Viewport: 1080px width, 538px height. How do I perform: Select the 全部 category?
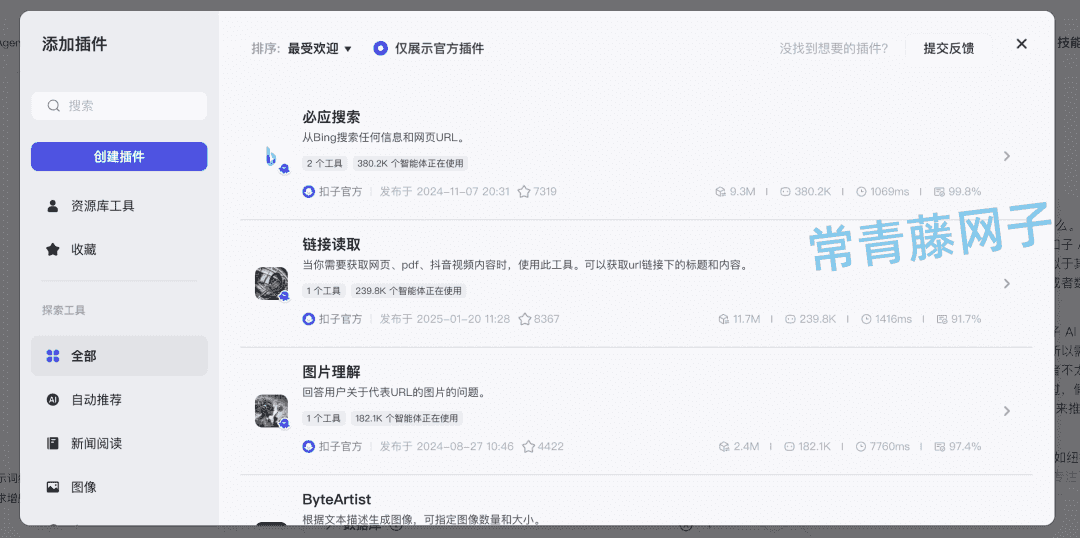click(119, 356)
